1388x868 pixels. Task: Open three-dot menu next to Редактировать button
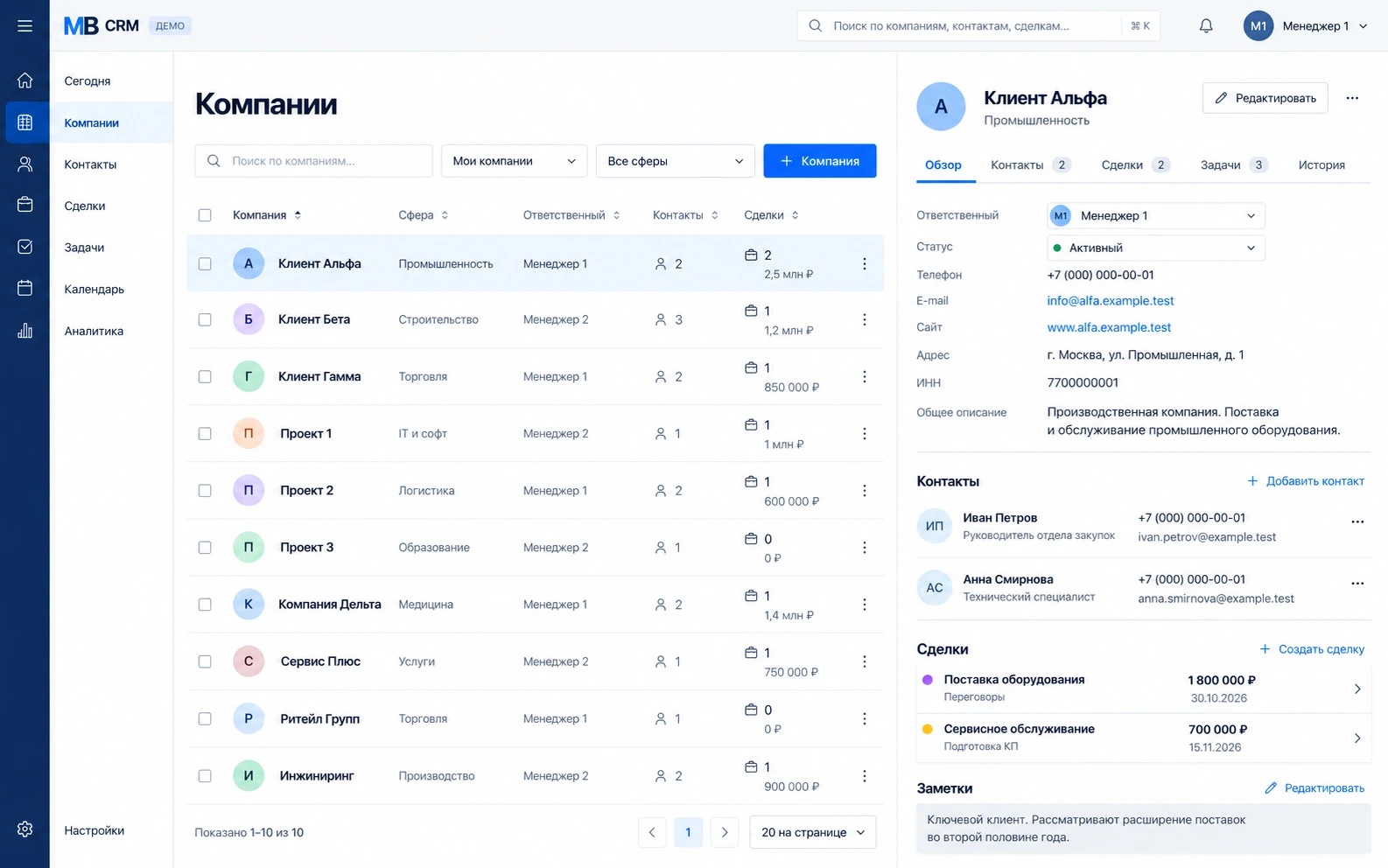[x=1352, y=98]
